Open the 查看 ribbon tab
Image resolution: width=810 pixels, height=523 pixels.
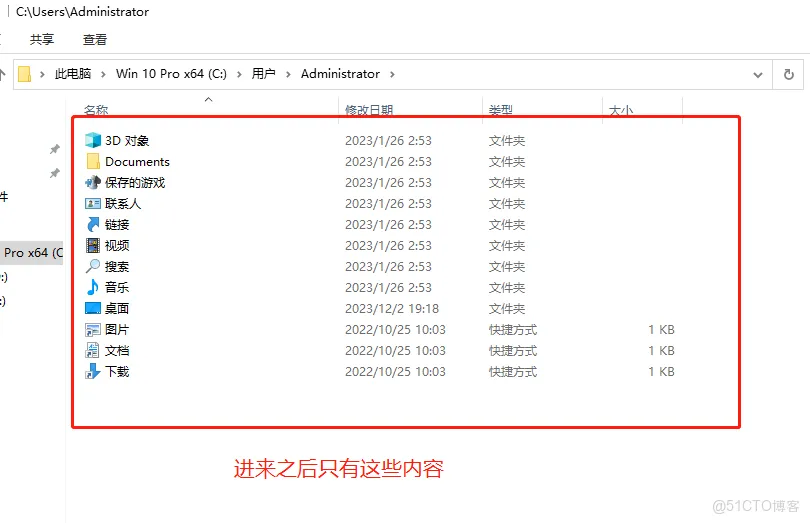[x=95, y=40]
